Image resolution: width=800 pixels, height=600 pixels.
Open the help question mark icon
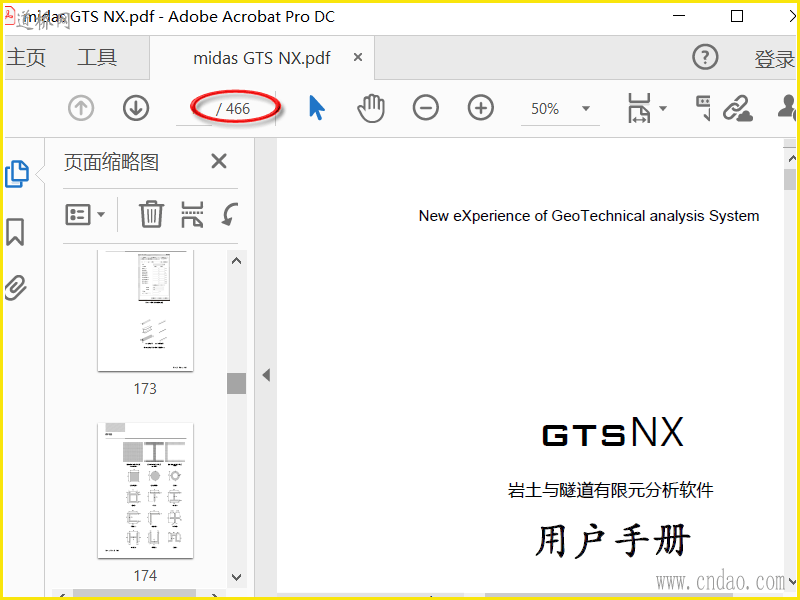[705, 57]
